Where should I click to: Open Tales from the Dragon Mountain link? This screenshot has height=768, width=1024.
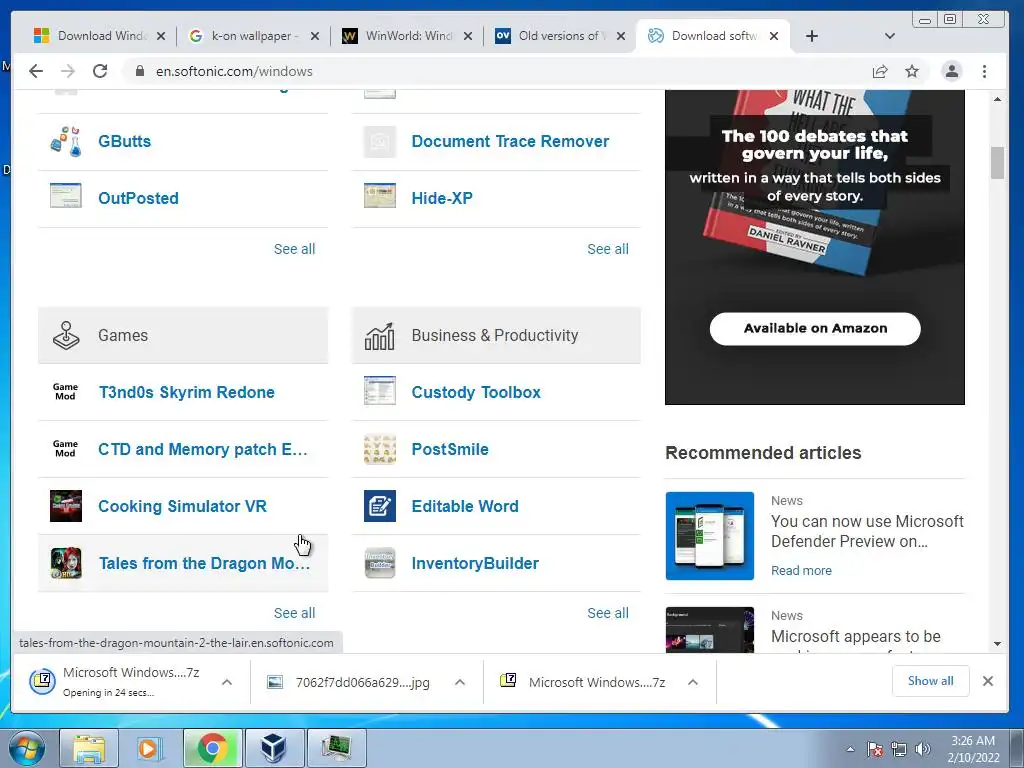(204, 563)
